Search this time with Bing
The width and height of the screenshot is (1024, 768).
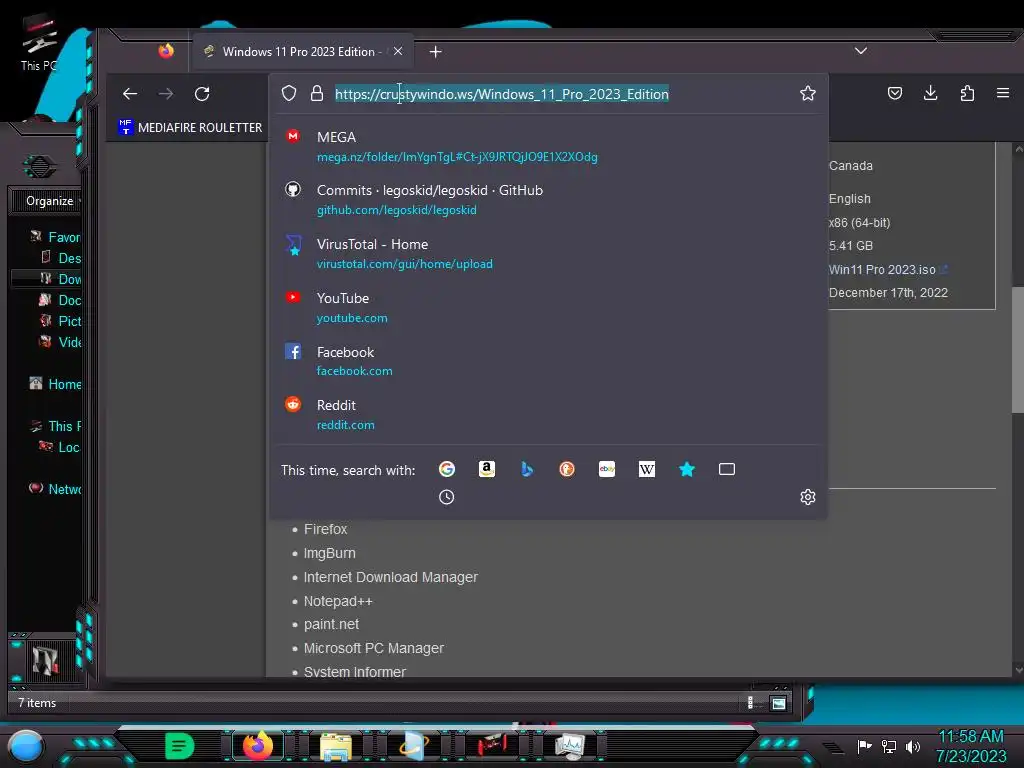click(527, 469)
